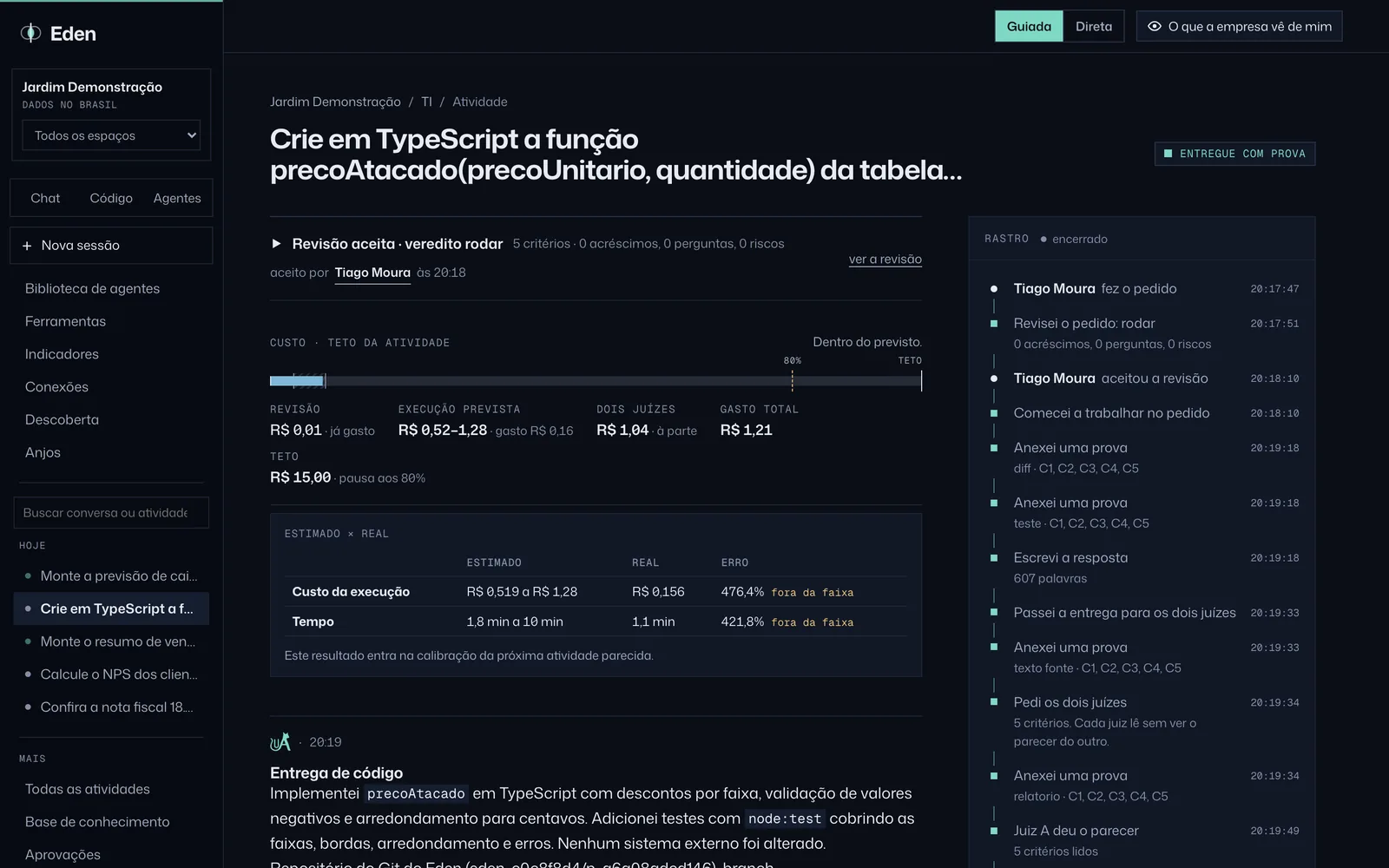The width and height of the screenshot is (1389, 868).
Task: Open Tiago Moura reviewer link
Action: coord(372,273)
